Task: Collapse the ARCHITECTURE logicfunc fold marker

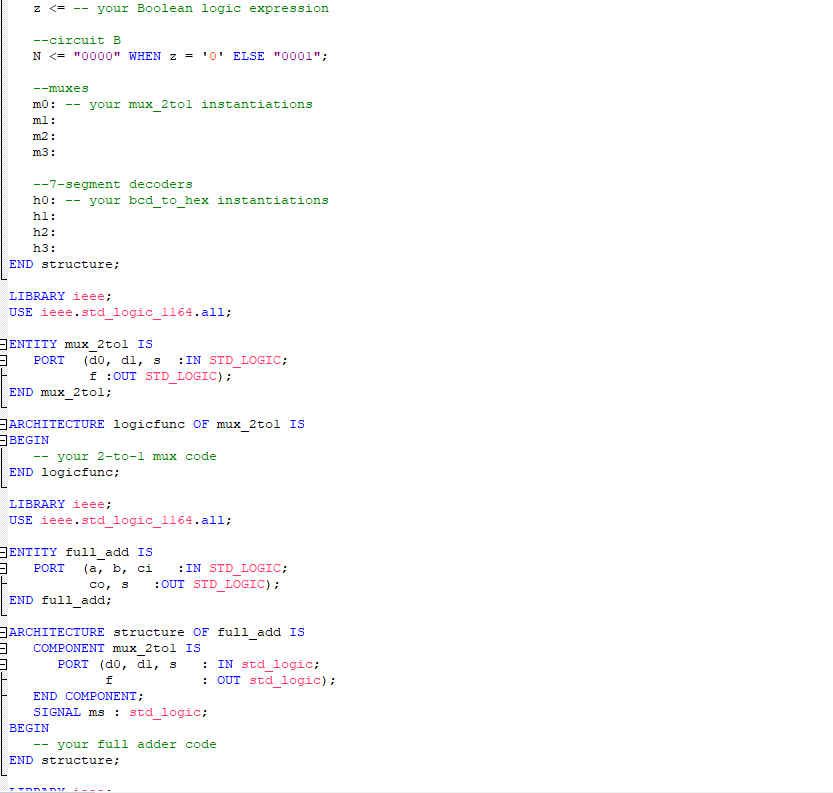Action: tap(3, 424)
